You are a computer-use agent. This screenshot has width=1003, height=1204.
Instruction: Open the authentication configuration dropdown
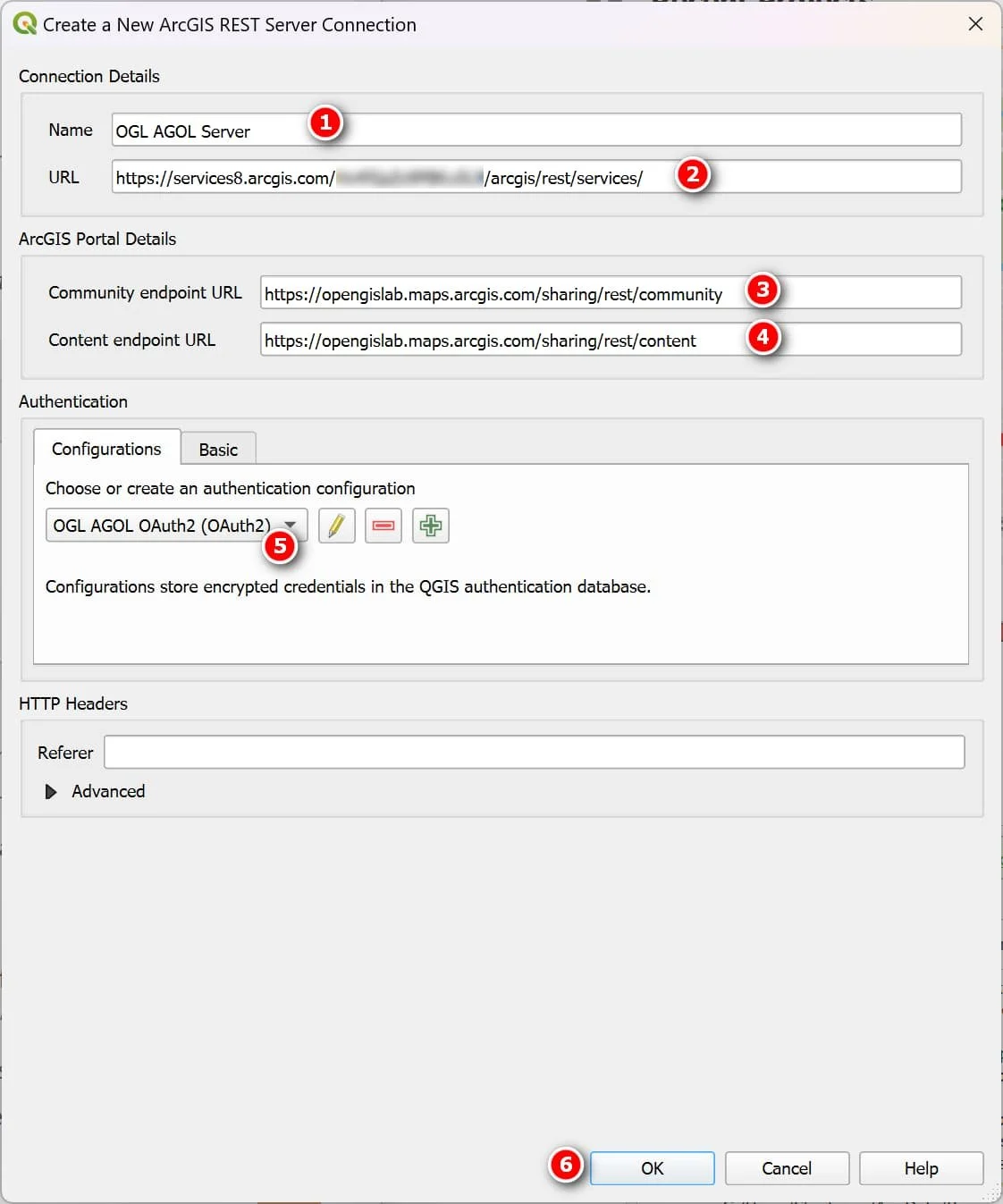point(291,526)
